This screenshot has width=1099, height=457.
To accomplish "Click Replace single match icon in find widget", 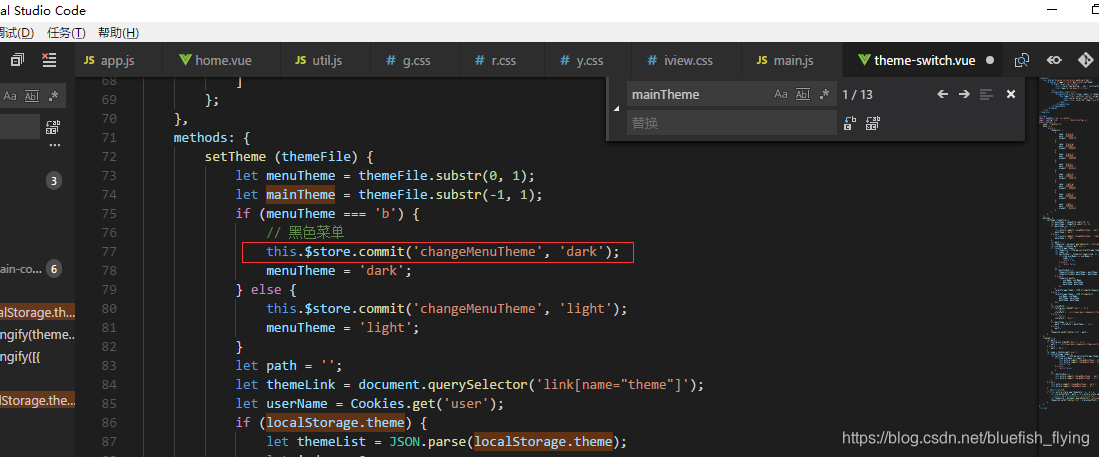I will (x=849, y=123).
